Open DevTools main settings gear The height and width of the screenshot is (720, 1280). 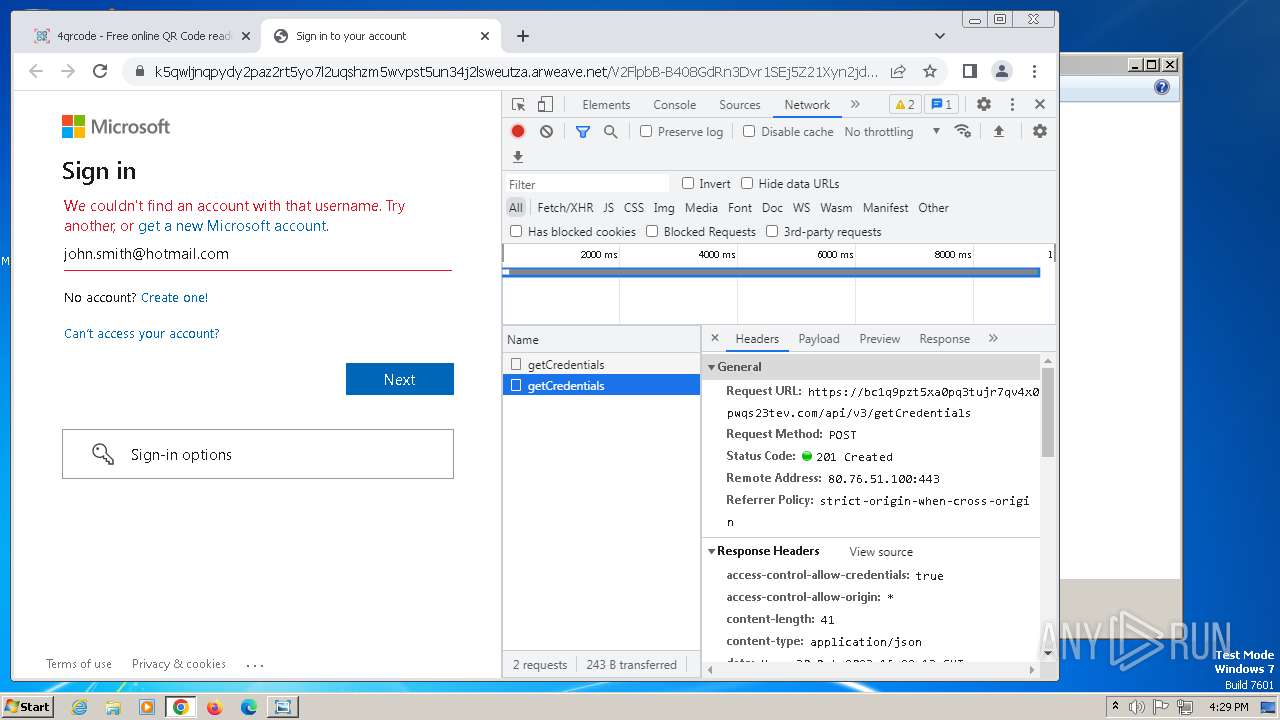(984, 104)
